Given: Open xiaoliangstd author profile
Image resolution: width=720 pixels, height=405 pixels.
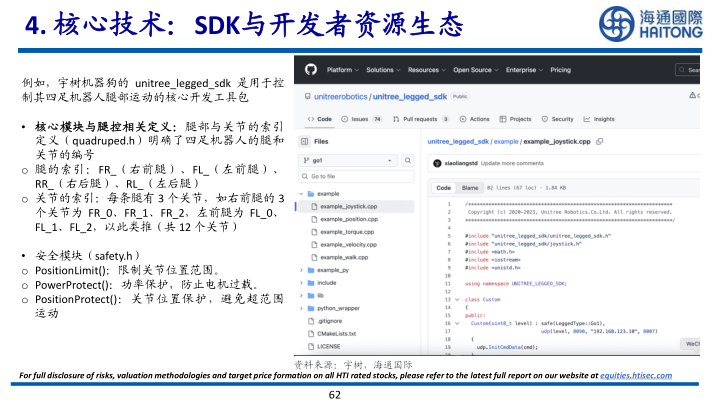Looking at the screenshot, I should pos(461,163).
